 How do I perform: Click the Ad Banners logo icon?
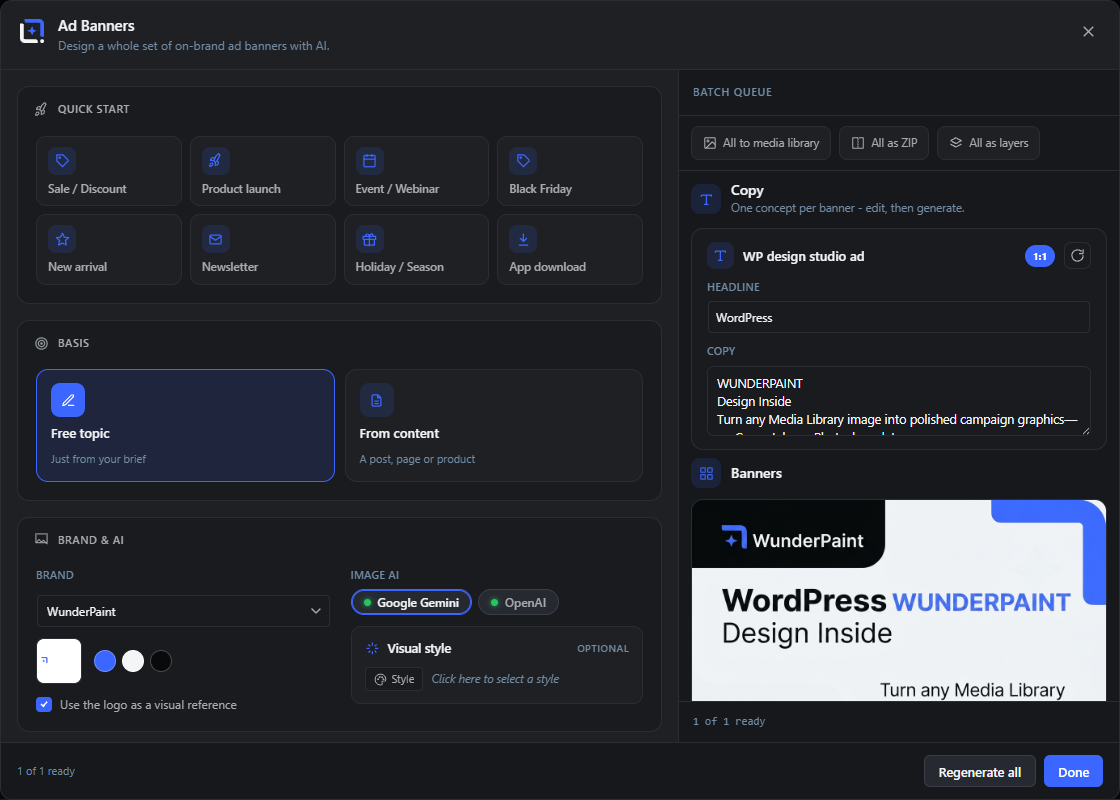tap(32, 31)
